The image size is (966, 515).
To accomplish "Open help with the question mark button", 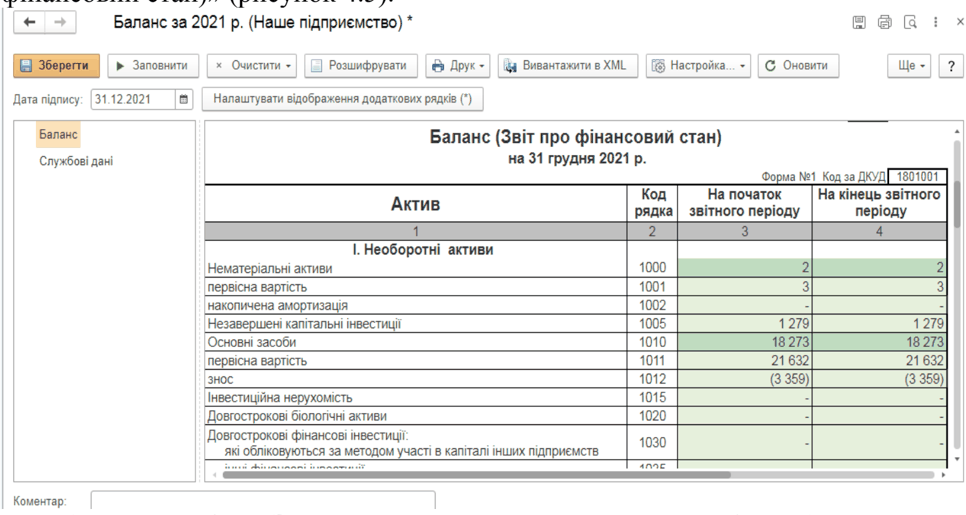I will coord(951,66).
